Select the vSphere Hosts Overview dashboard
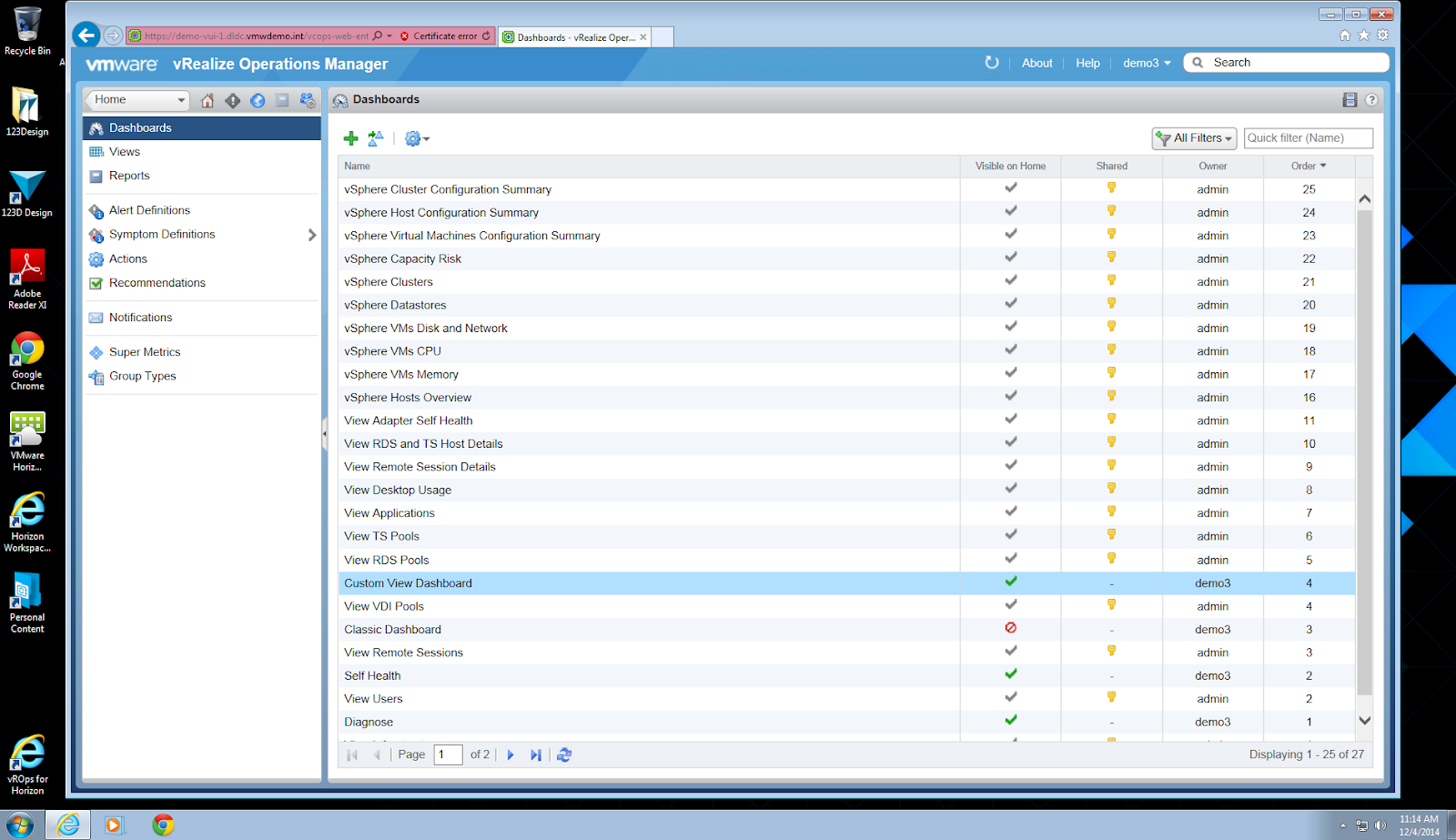 (846, 398)
